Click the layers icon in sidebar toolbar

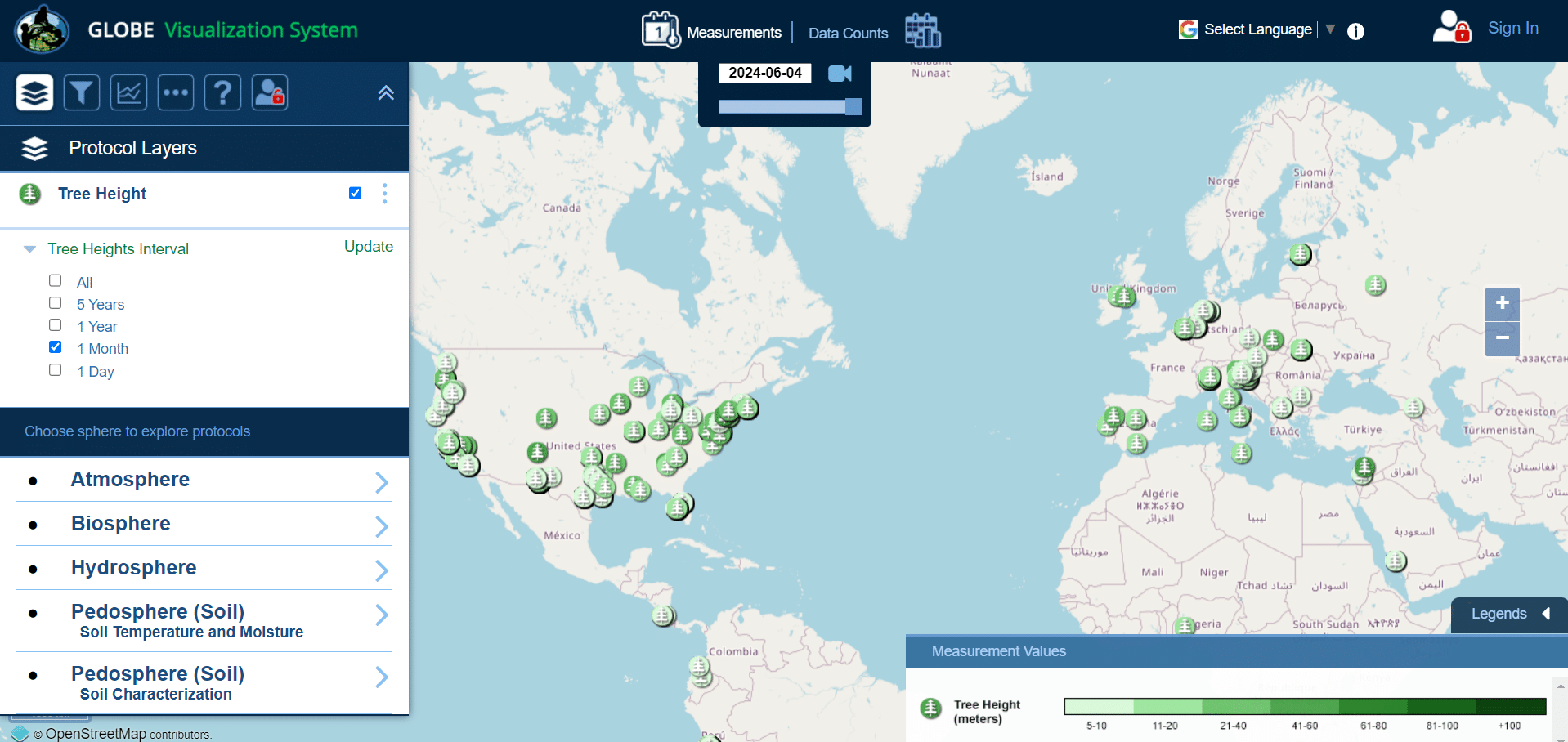pos(34,92)
